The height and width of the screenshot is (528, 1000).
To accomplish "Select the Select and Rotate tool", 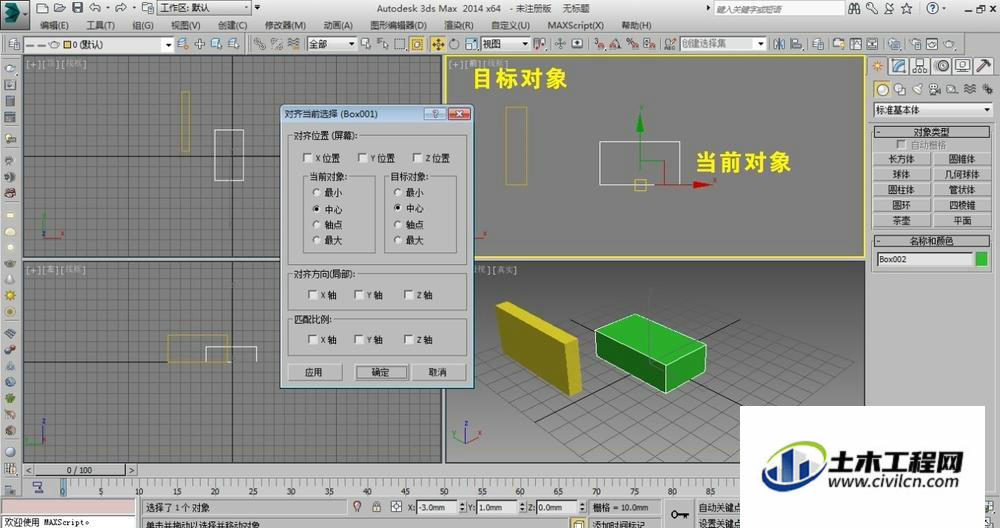I will (x=454, y=44).
